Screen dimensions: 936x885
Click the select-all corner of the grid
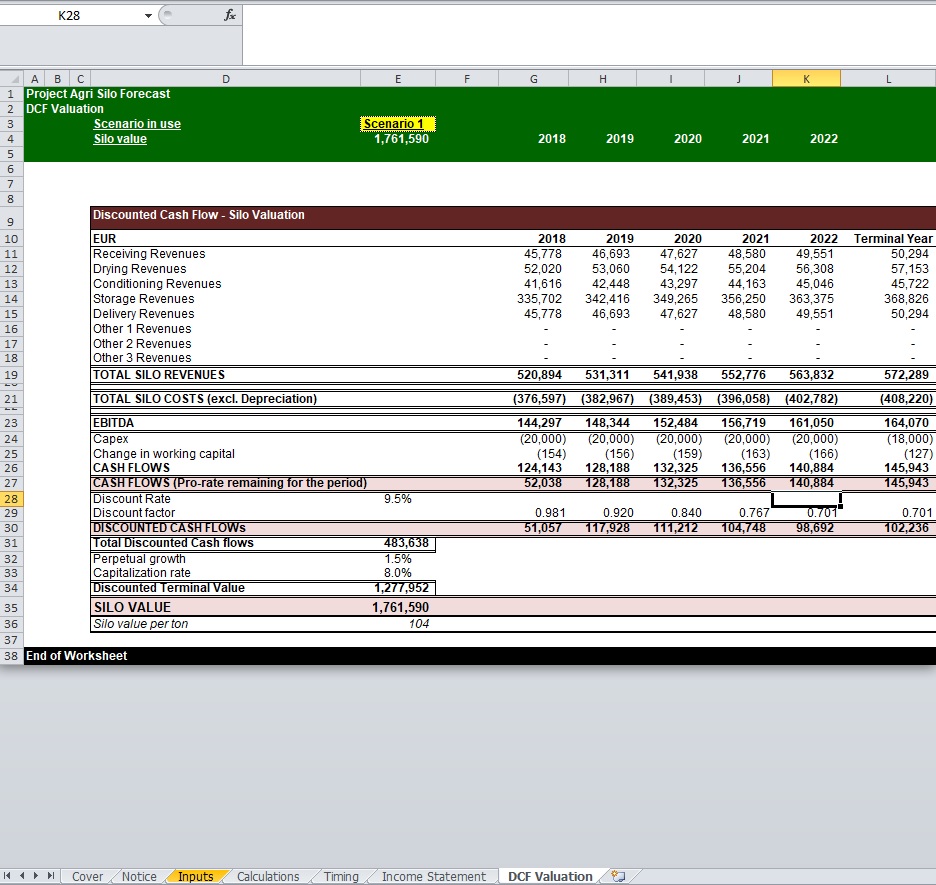click(x=12, y=79)
